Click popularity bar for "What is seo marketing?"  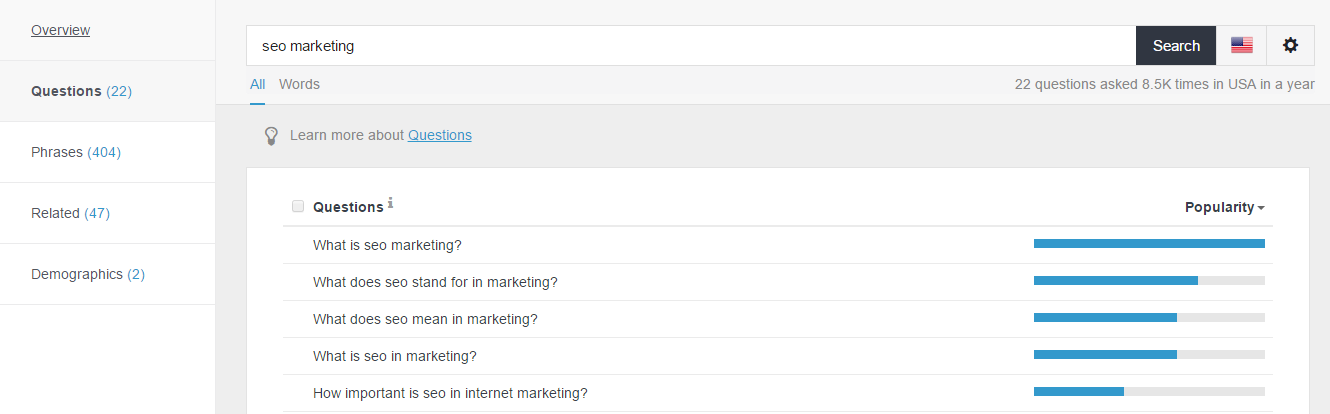click(1148, 243)
